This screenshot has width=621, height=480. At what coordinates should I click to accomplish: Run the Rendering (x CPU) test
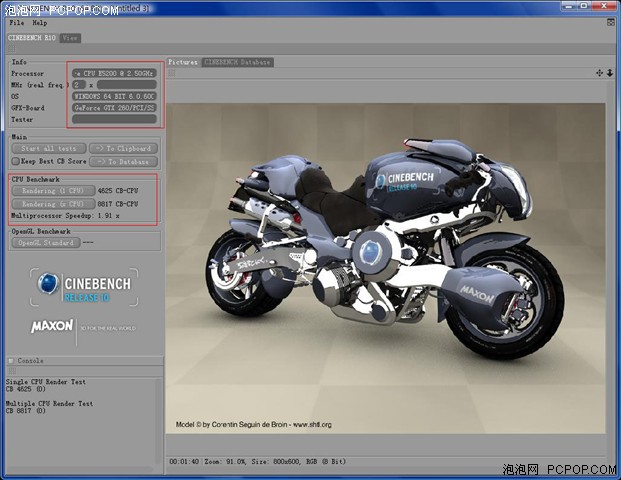(x=53, y=204)
